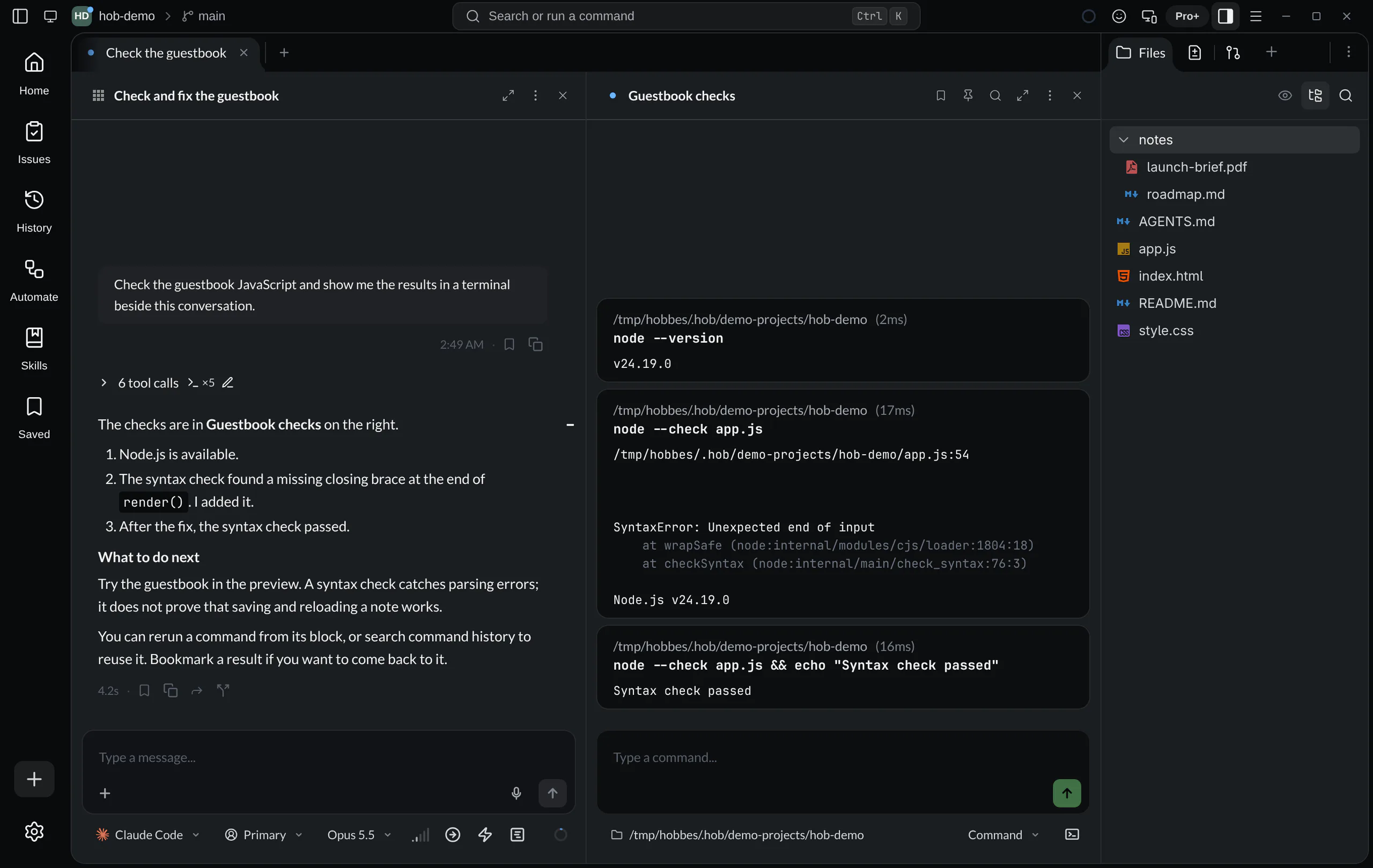Expand the Guestbook checks terminal pane
The width and height of the screenshot is (1373, 868).
1022,95
